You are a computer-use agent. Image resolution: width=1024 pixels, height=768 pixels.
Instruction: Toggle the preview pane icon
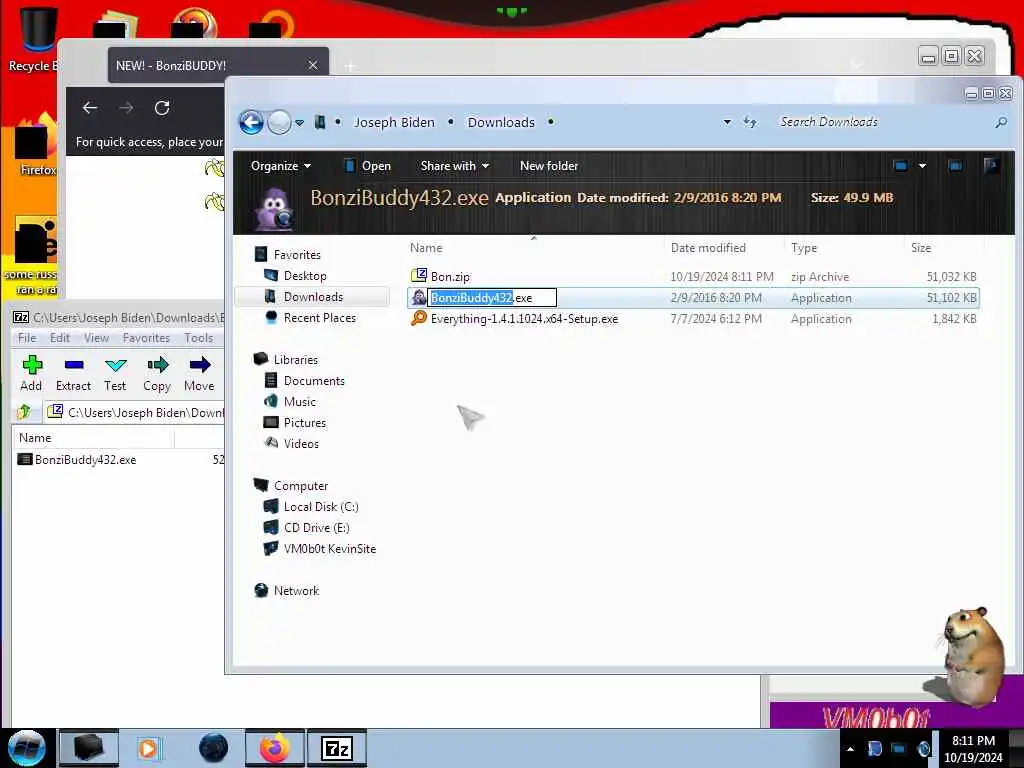point(955,166)
